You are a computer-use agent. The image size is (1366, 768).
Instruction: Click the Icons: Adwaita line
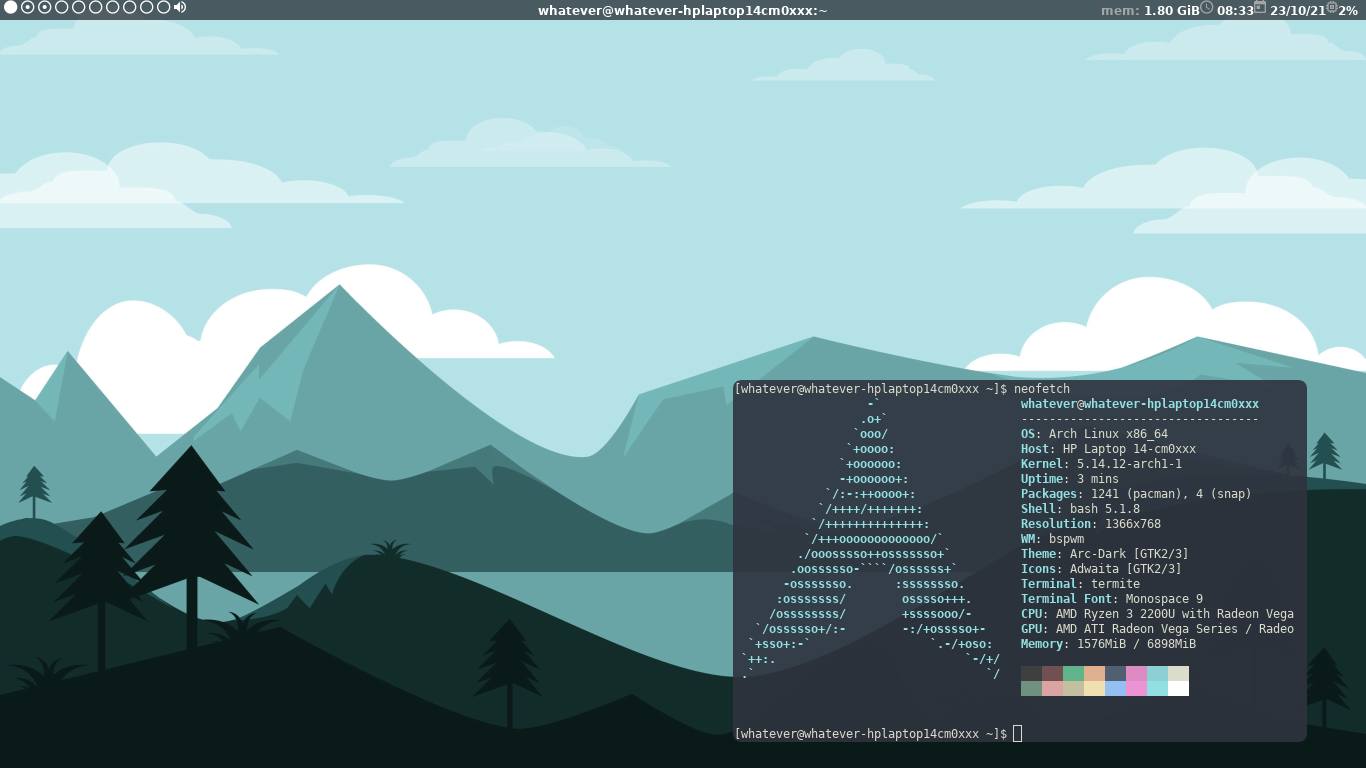coord(1101,569)
